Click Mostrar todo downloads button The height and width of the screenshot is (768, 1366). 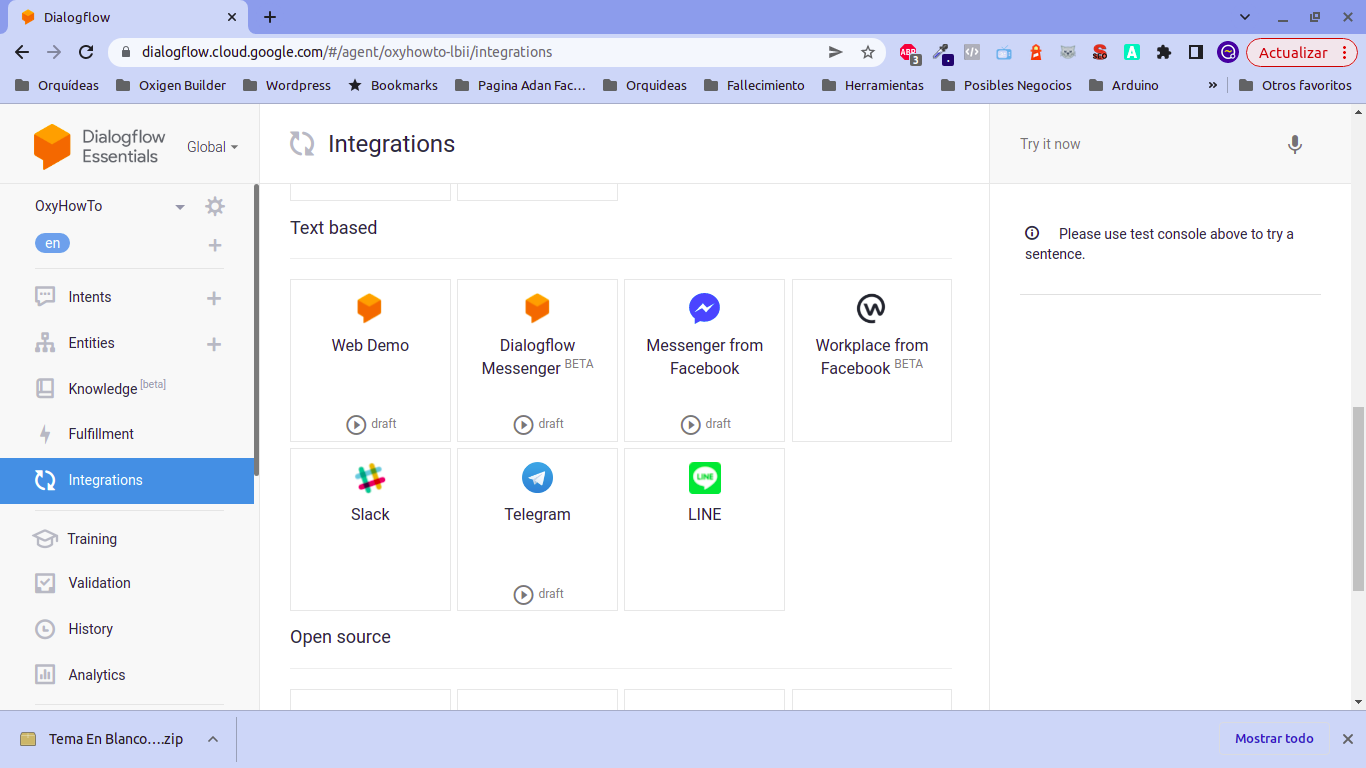click(1274, 739)
